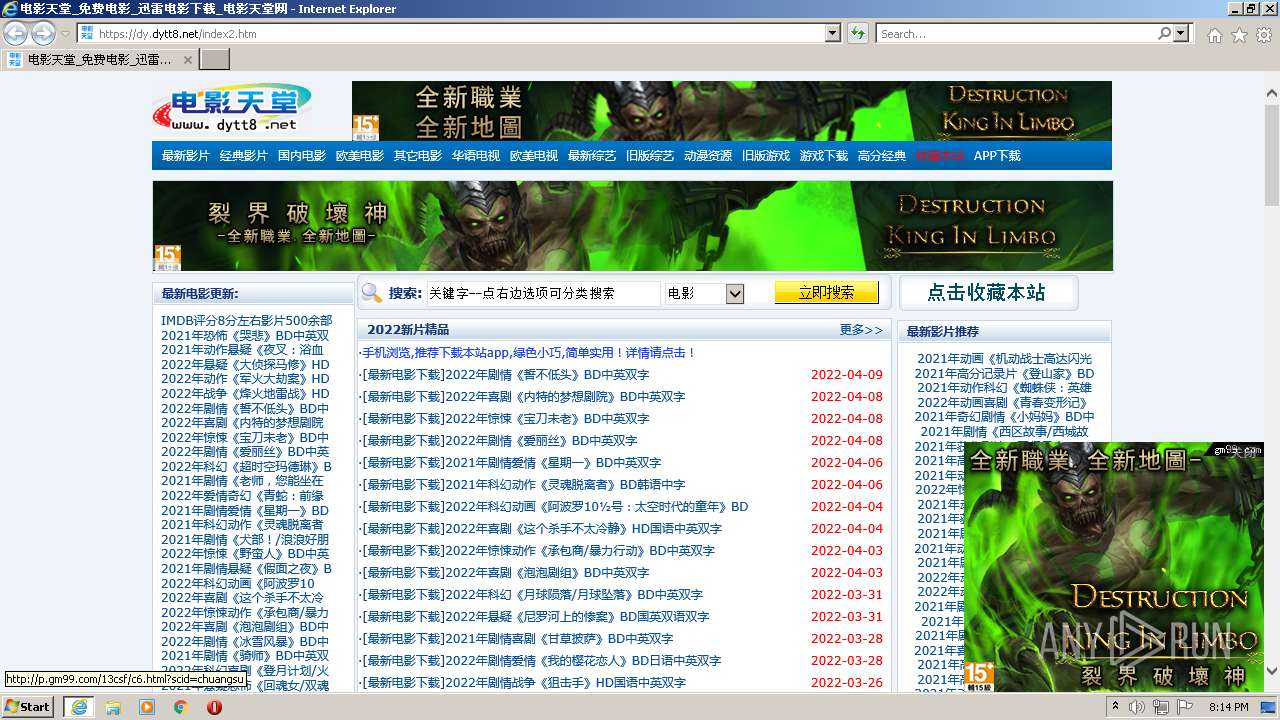Open a new blank tab
1280x720 pixels.
[215, 60]
